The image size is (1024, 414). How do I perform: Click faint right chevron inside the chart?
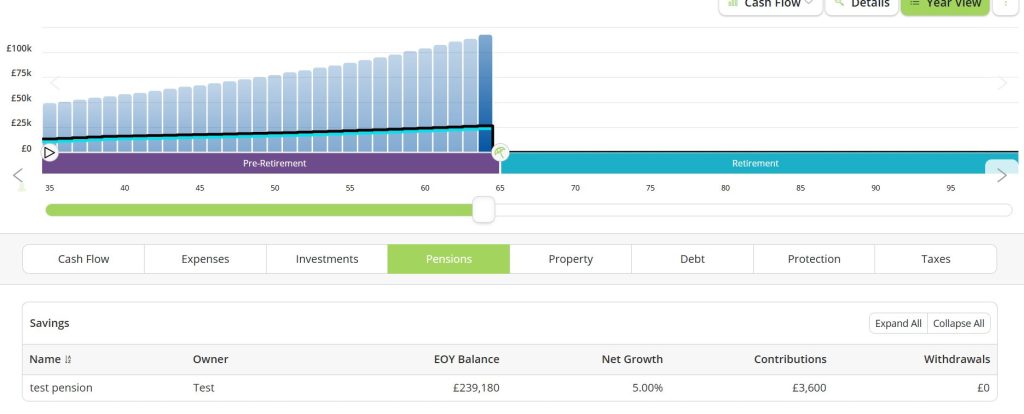click(1004, 83)
